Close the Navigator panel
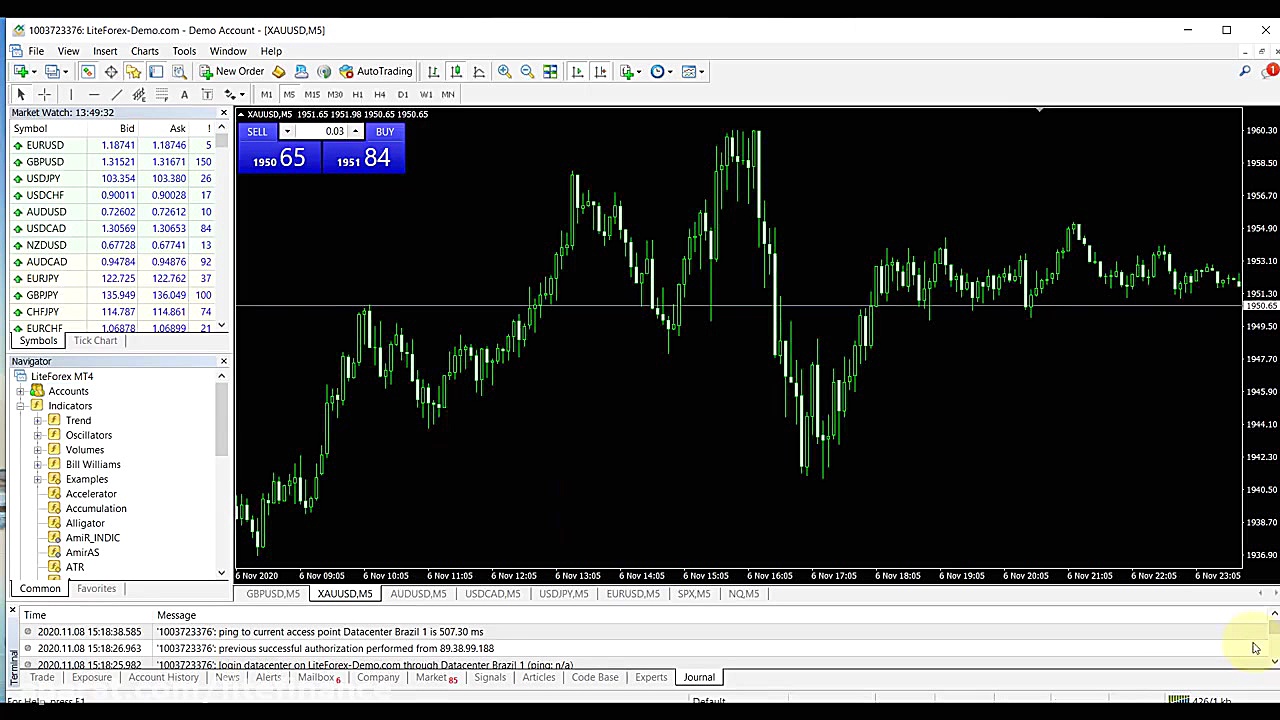The width and height of the screenshot is (1280, 720). click(223, 361)
